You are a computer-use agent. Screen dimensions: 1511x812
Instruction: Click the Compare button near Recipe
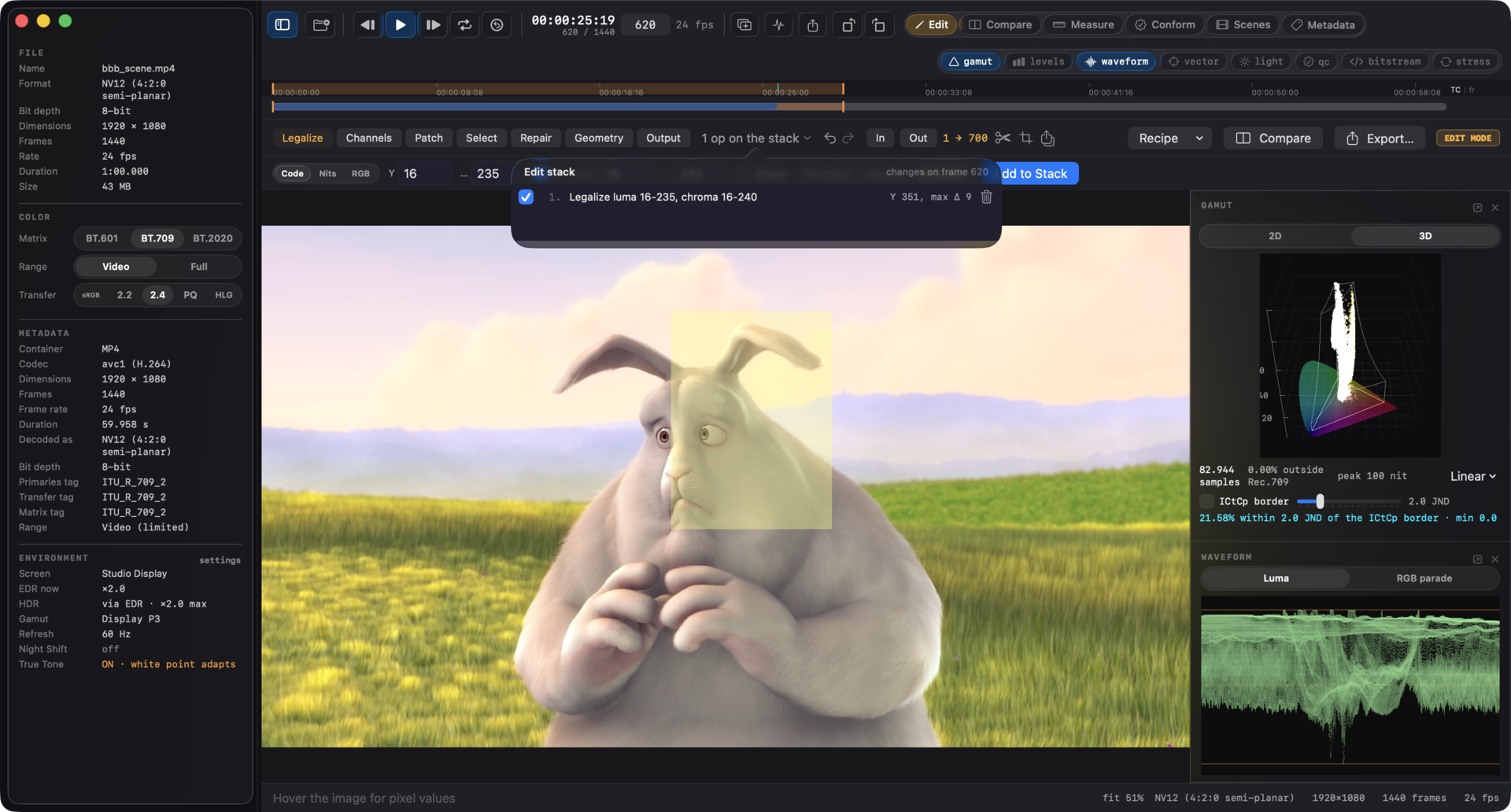click(x=1273, y=138)
